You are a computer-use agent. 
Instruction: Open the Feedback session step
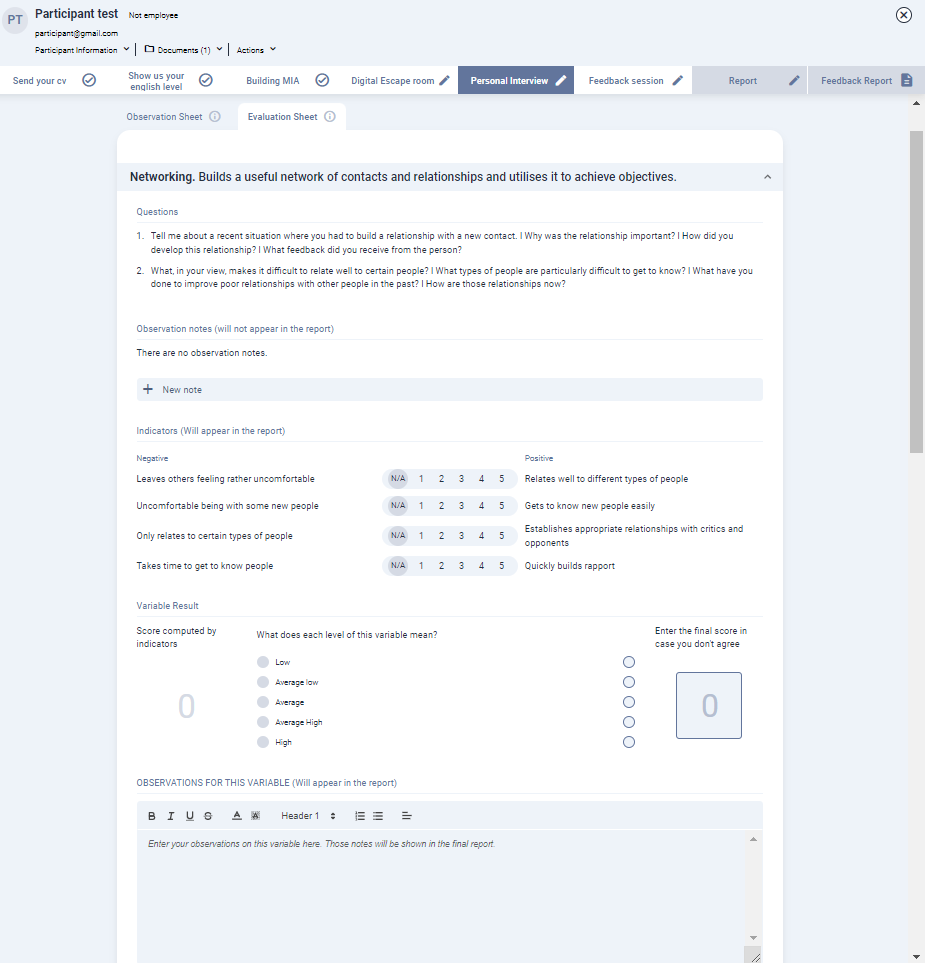pyautogui.click(x=626, y=81)
